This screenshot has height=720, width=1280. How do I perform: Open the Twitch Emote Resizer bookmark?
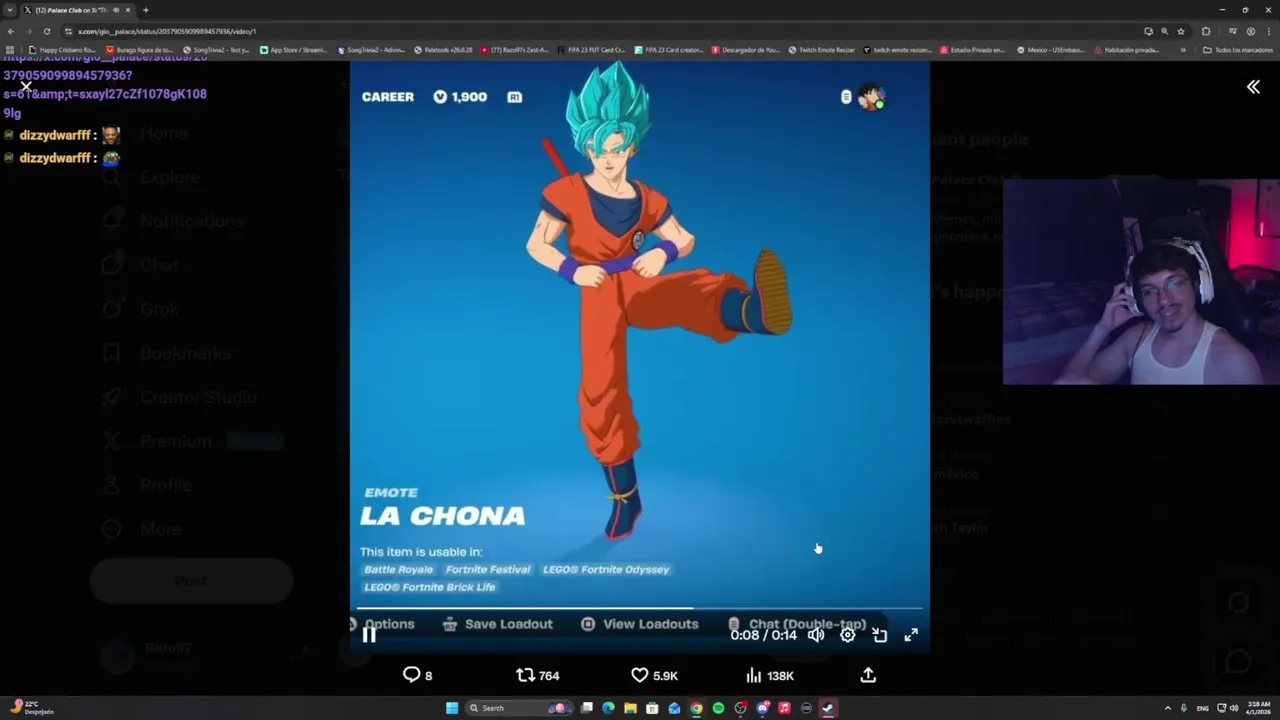point(822,50)
